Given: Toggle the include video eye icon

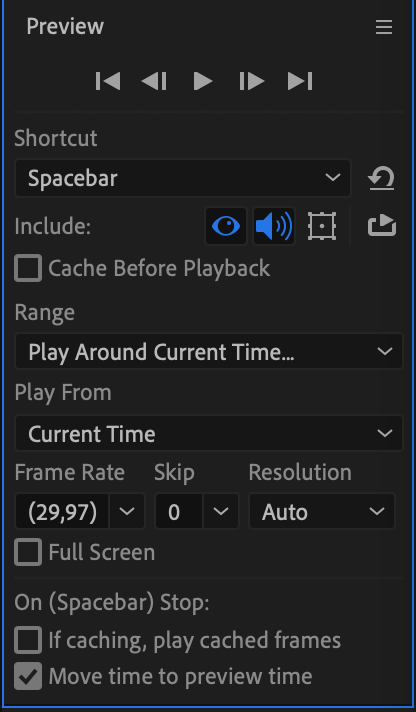Looking at the screenshot, I should (226, 226).
